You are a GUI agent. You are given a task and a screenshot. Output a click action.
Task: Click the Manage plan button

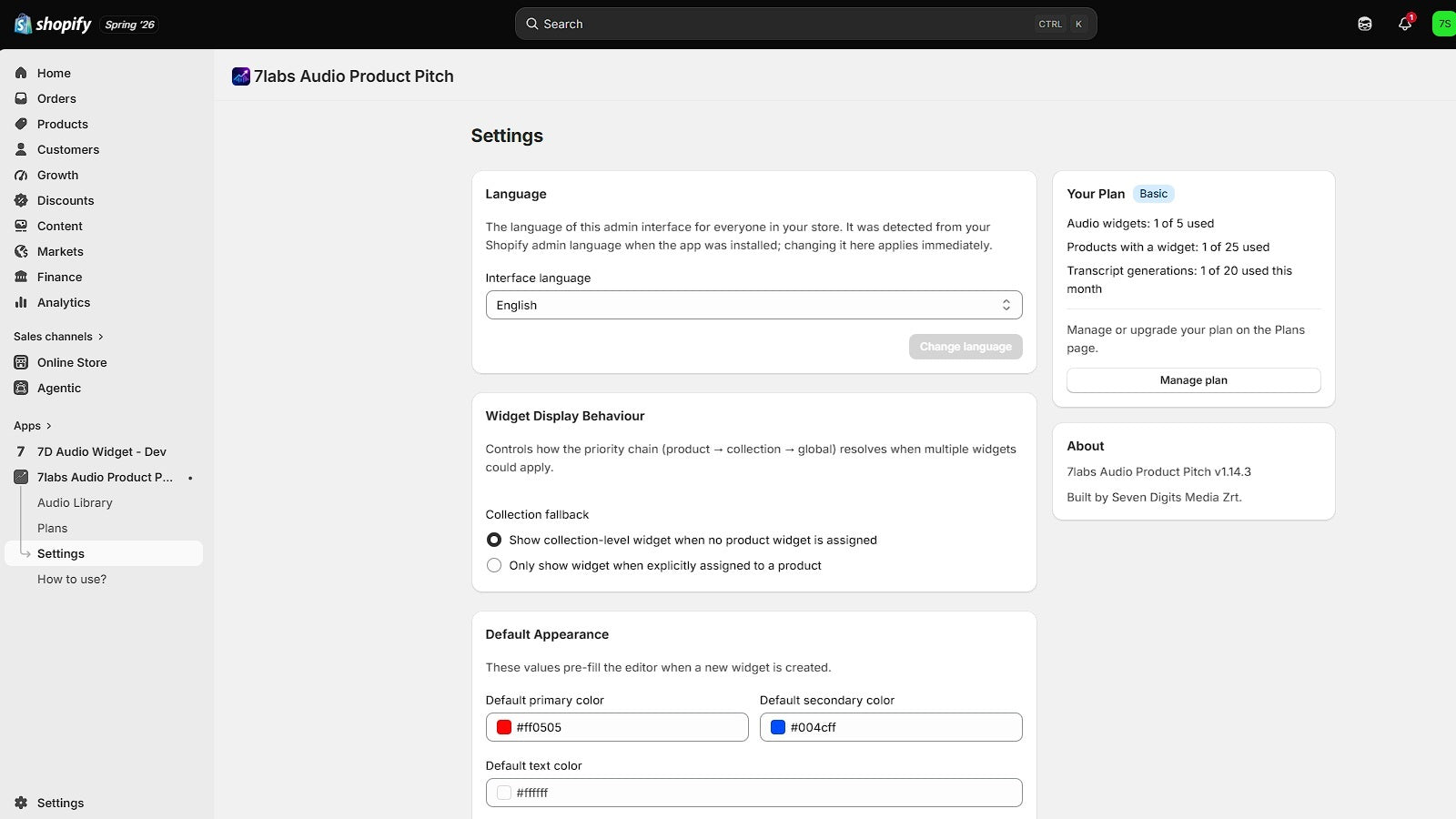point(1193,380)
